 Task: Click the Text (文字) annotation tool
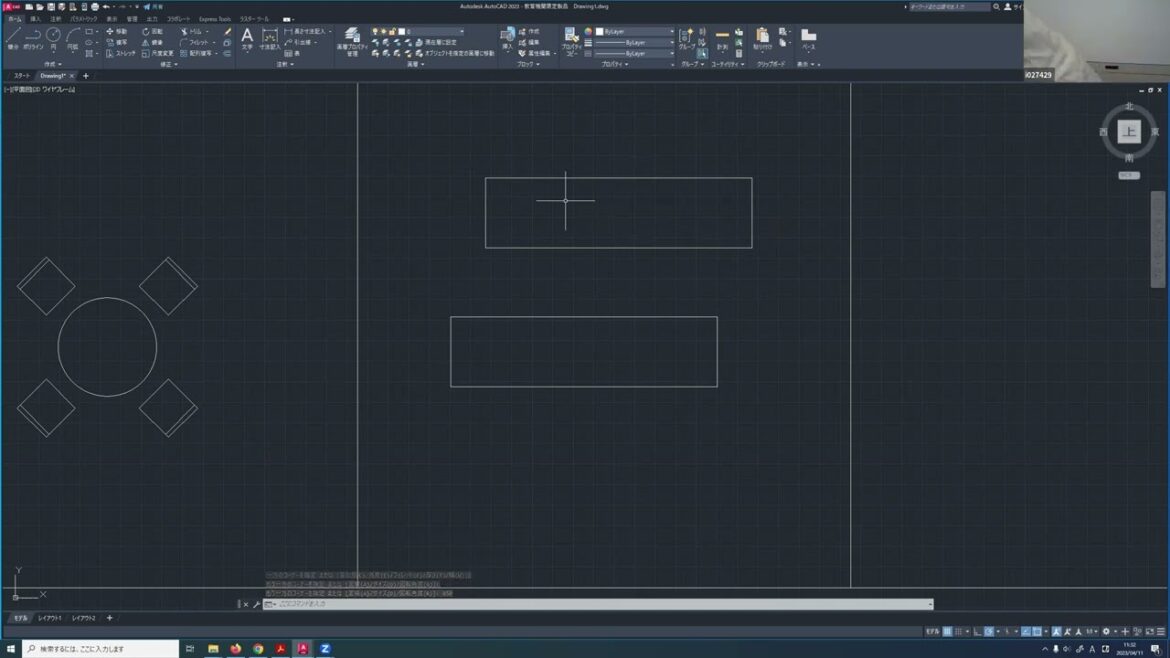(x=247, y=37)
